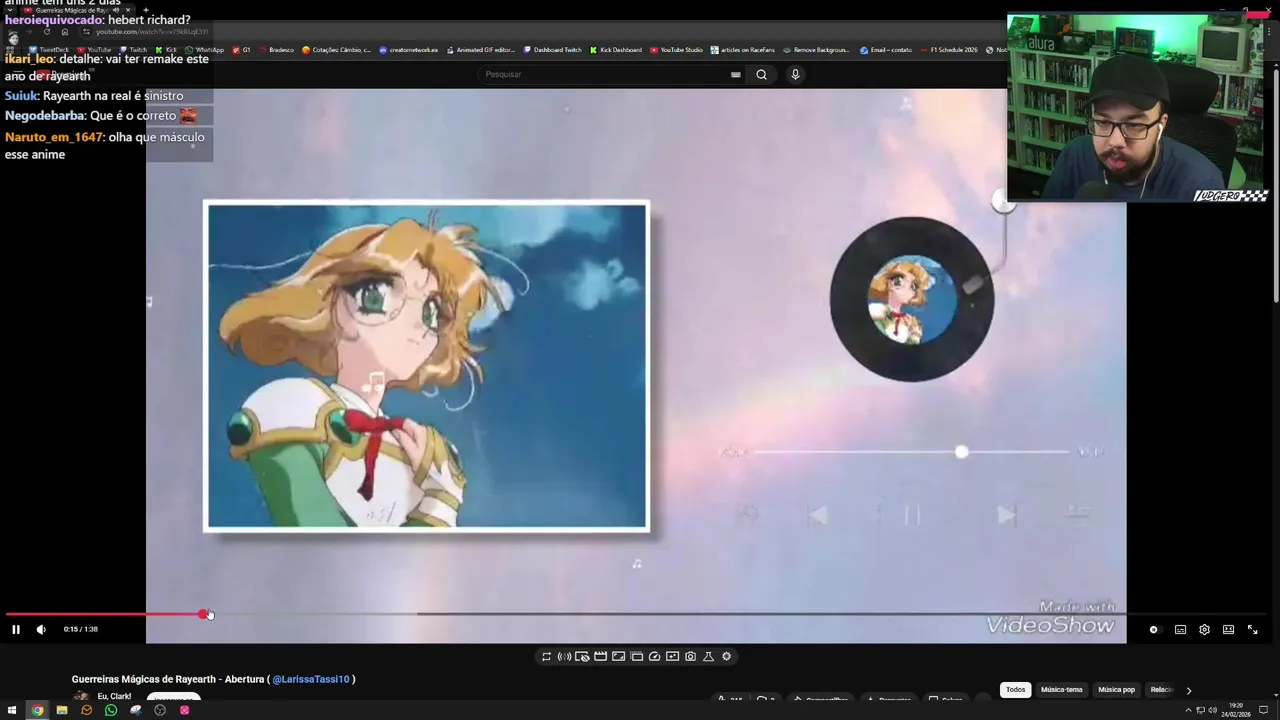
Task: Pause the YouTube video
Action: pos(15,629)
